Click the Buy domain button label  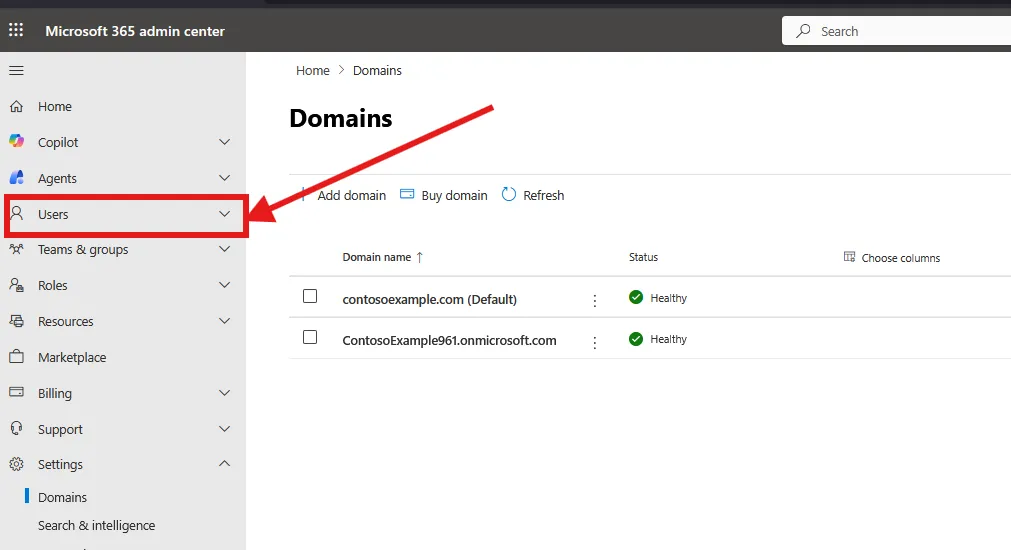(x=455, y=195)
